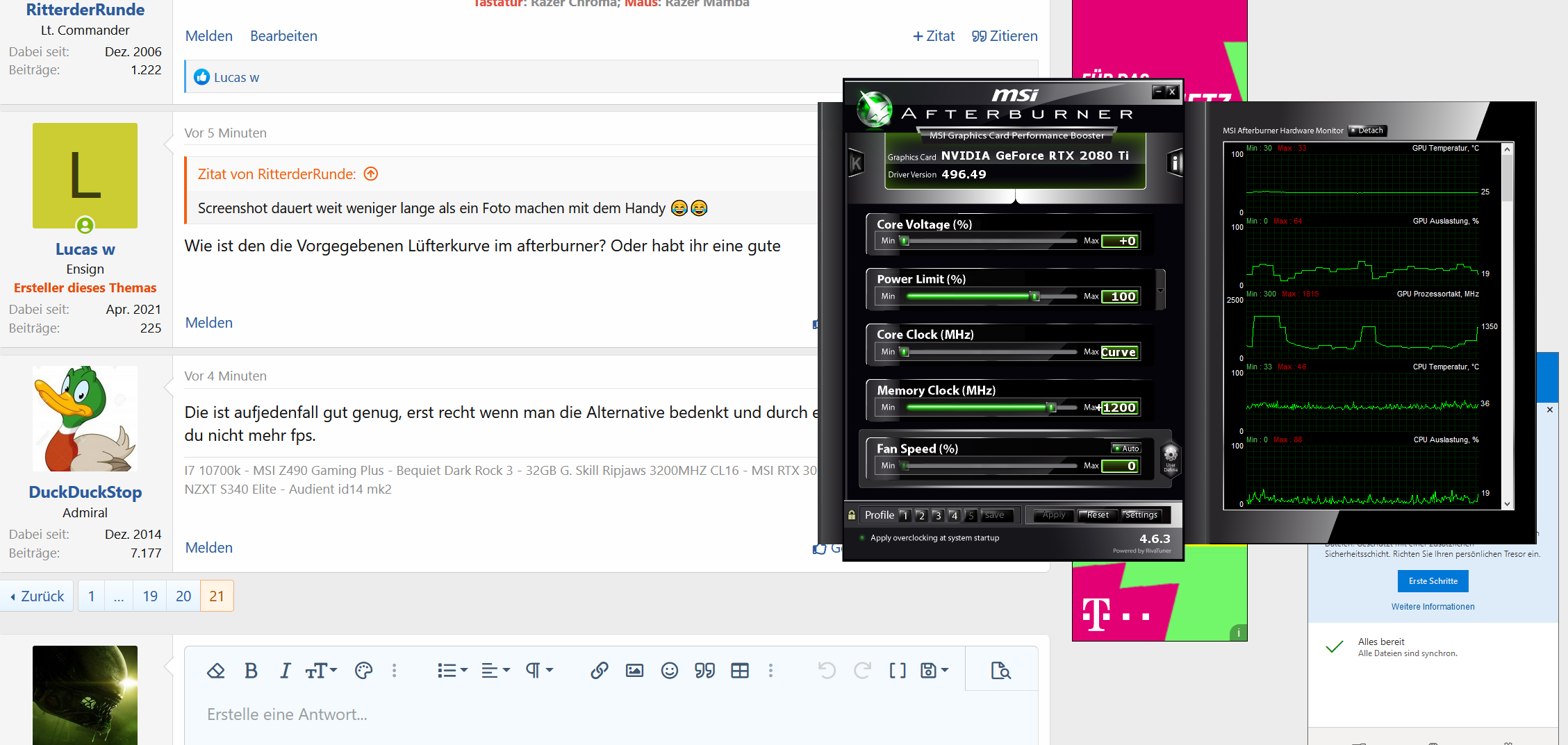Go to forum page 1

pos(91,596)
